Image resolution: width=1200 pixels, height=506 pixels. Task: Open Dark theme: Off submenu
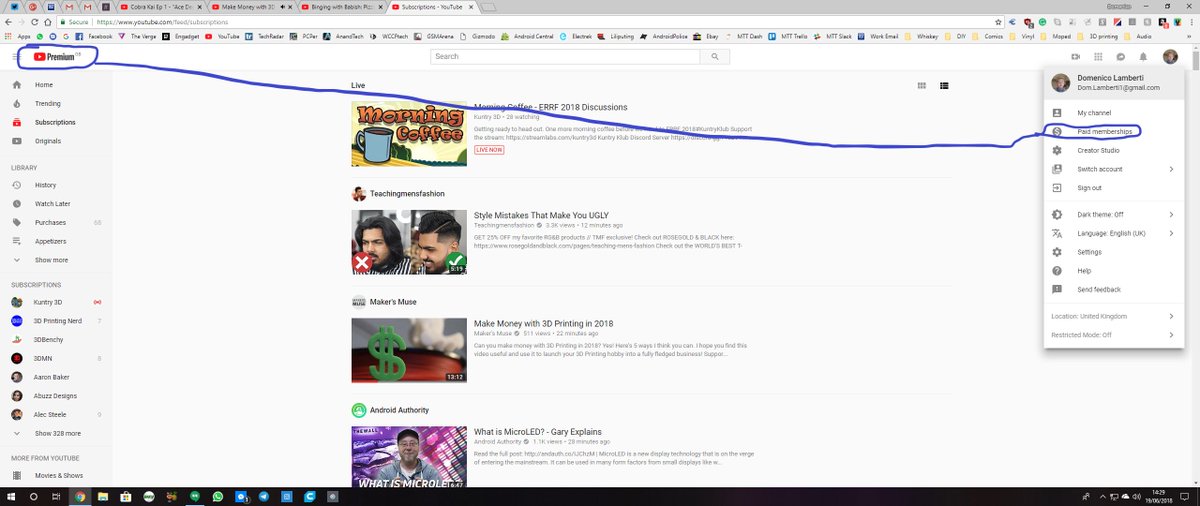click(1113, 214)
